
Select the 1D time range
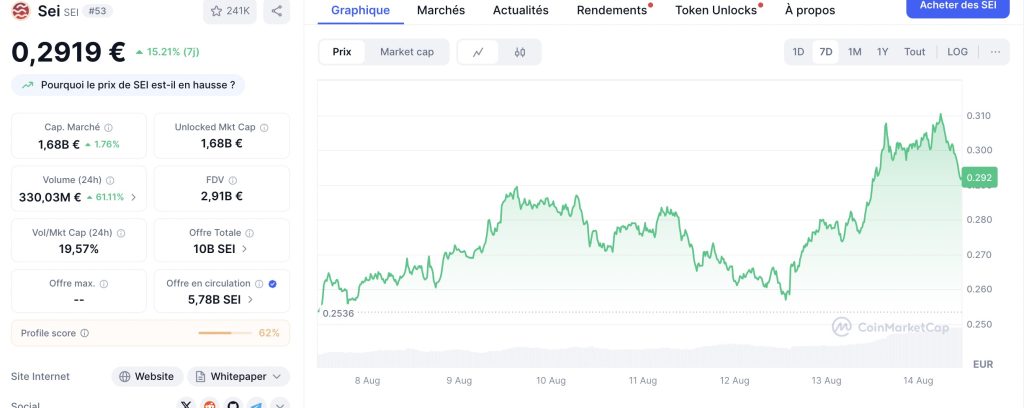pos(798,52)
